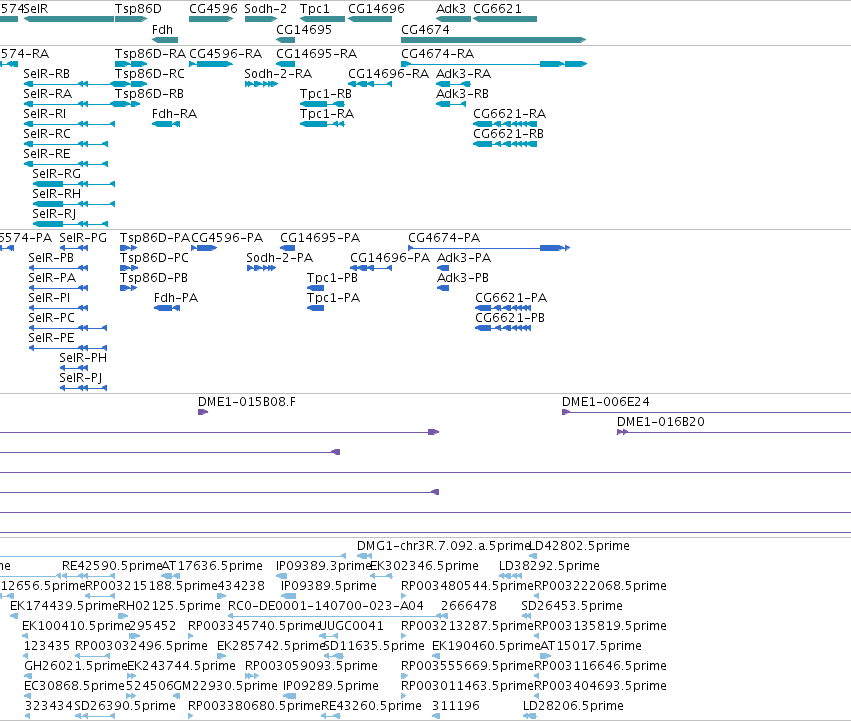Select the CG14696 gene label
This screenshot has height=721, width=851.
tap(376, 9)
